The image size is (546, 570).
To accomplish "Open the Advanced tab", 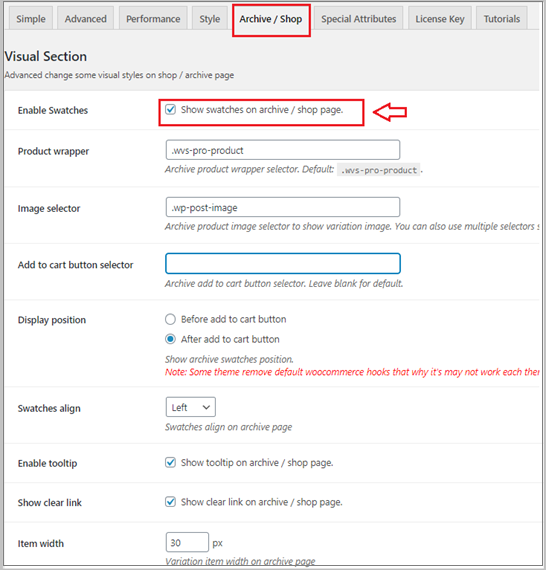I will (x=85, y=18).
